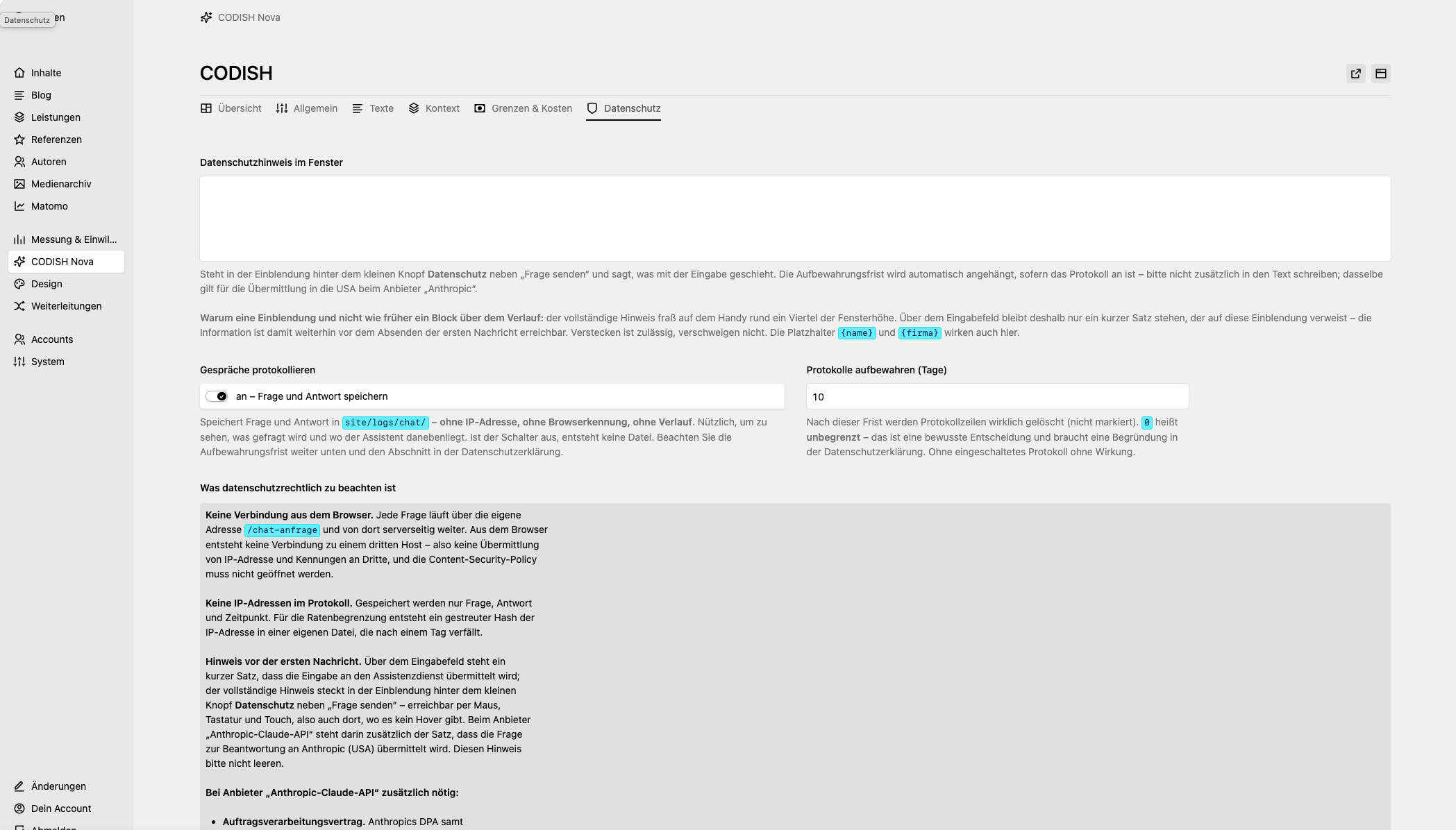
Task: Click the layout panel icon top right
Action: click(x=1381, y=74)
